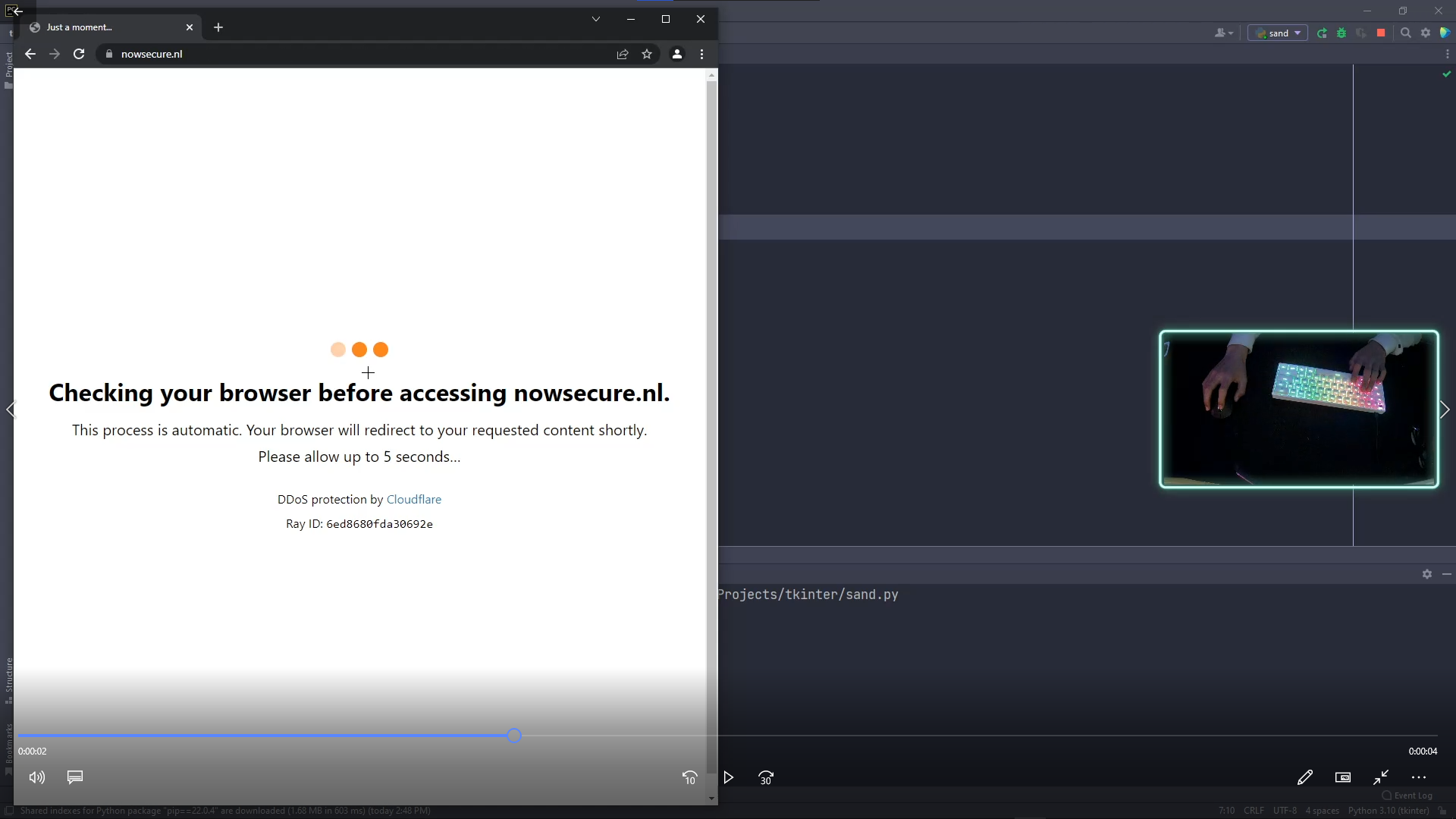1456x819 pixels.
Task: Share this page from address bar
Action: click(x=623, y=54)
